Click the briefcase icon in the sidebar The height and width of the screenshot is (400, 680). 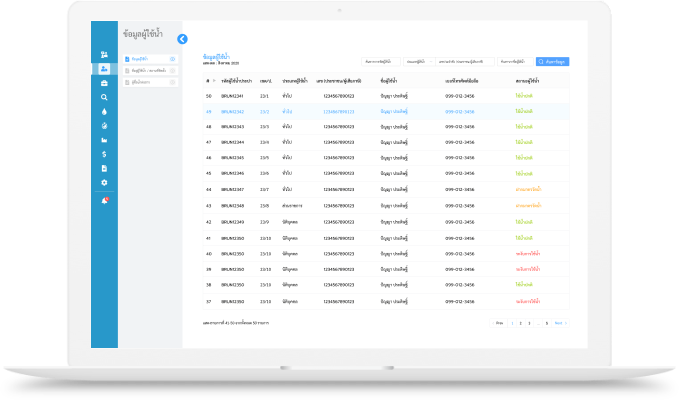105,84
